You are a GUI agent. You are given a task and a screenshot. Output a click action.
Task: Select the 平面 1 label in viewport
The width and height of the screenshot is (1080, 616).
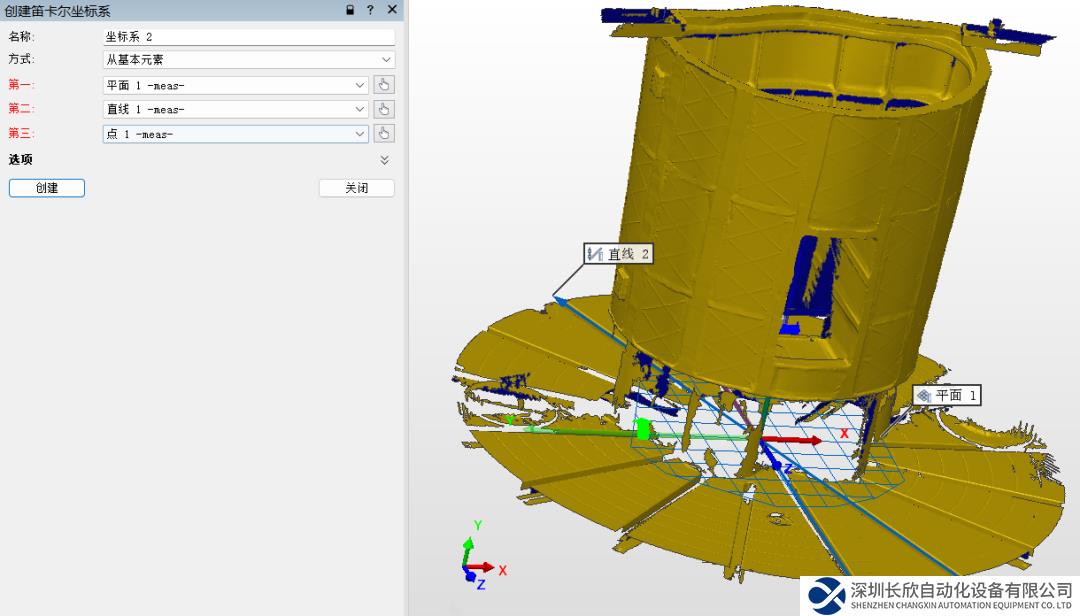click(947, 395)
